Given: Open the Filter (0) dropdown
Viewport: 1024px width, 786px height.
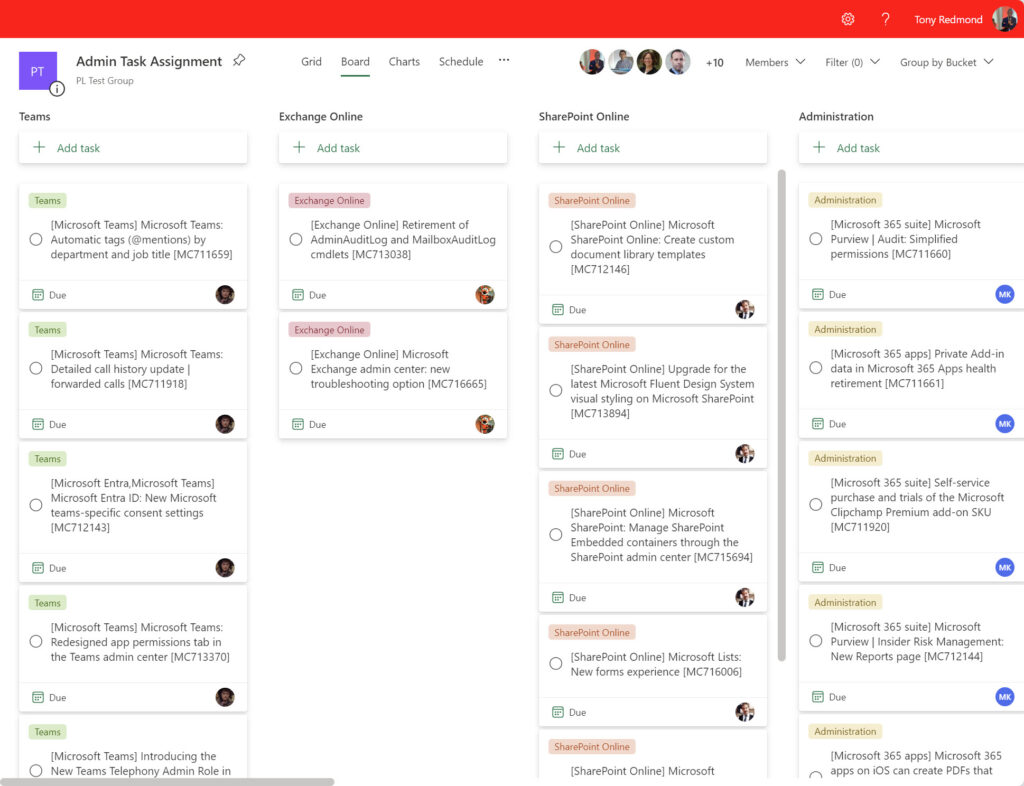Looking at the screenshot, I should pyautogui.click(x=852, y=62).
